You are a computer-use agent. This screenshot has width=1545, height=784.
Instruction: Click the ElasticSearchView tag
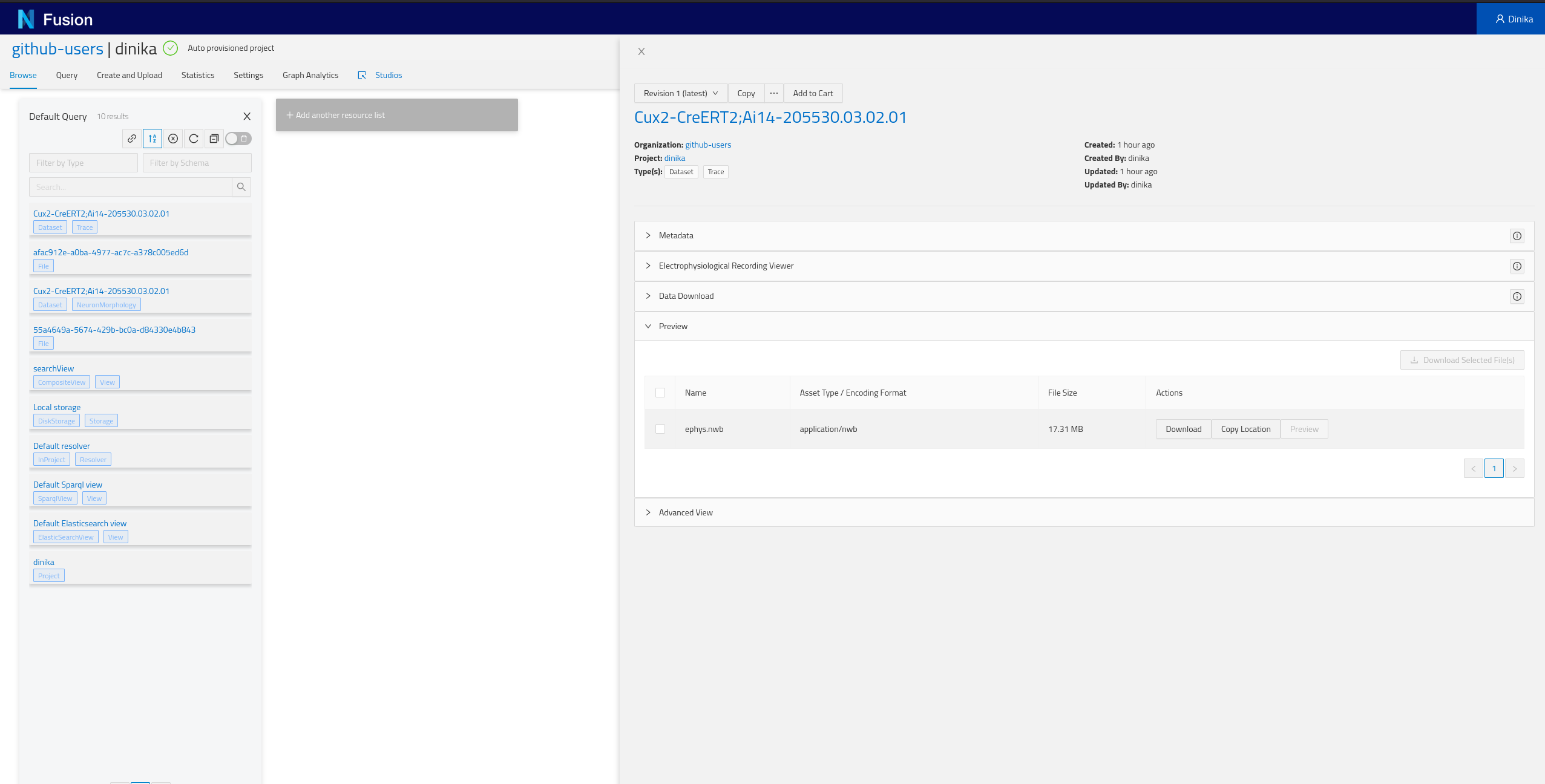66,537
